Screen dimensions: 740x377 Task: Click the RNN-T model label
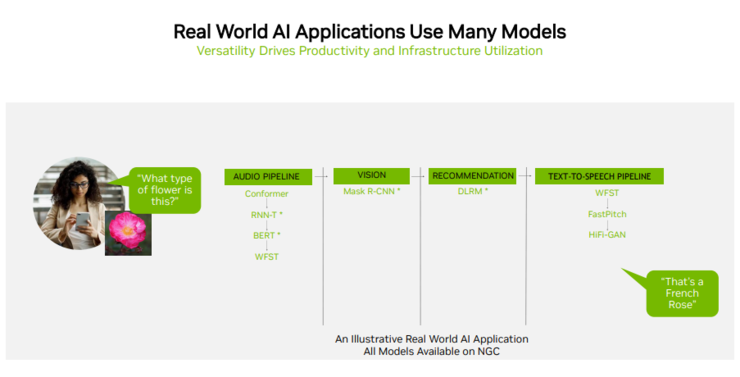(x=267, y=215)
